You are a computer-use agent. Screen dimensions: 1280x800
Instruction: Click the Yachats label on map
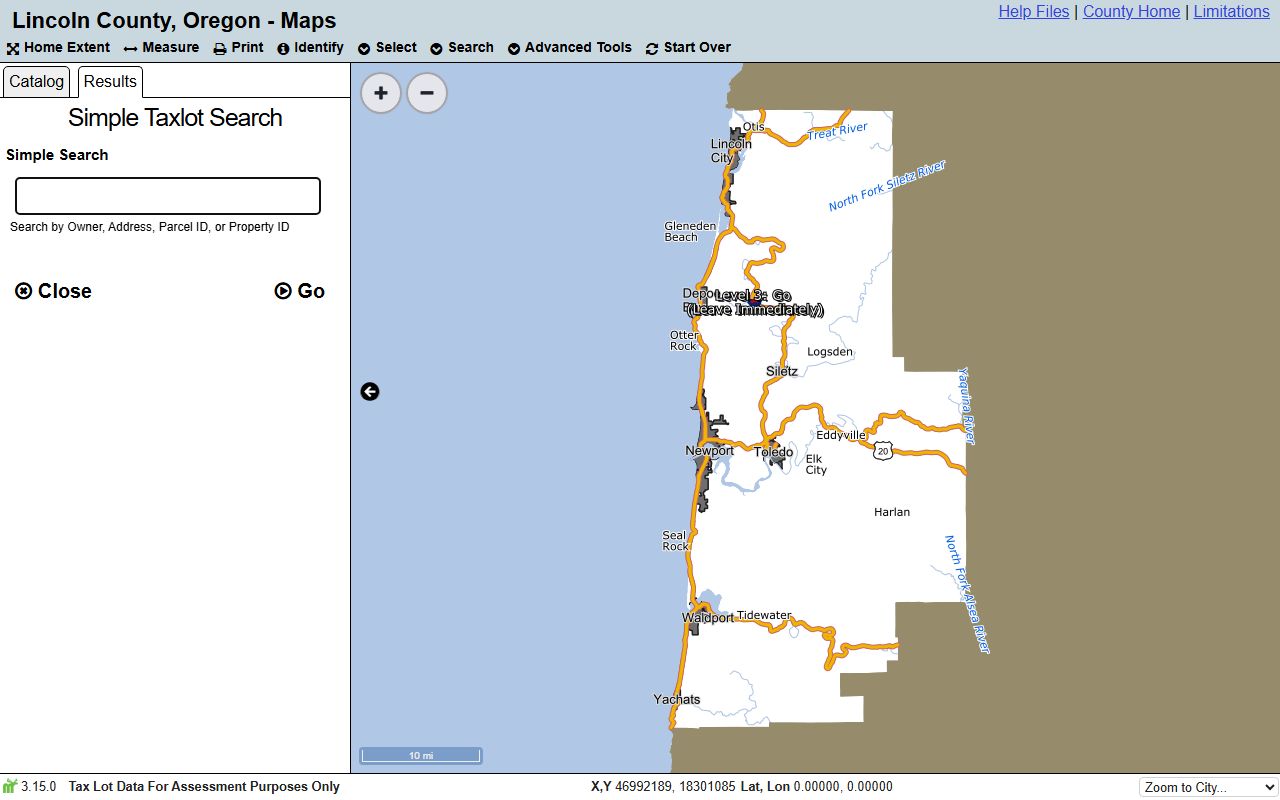(677, 699)
